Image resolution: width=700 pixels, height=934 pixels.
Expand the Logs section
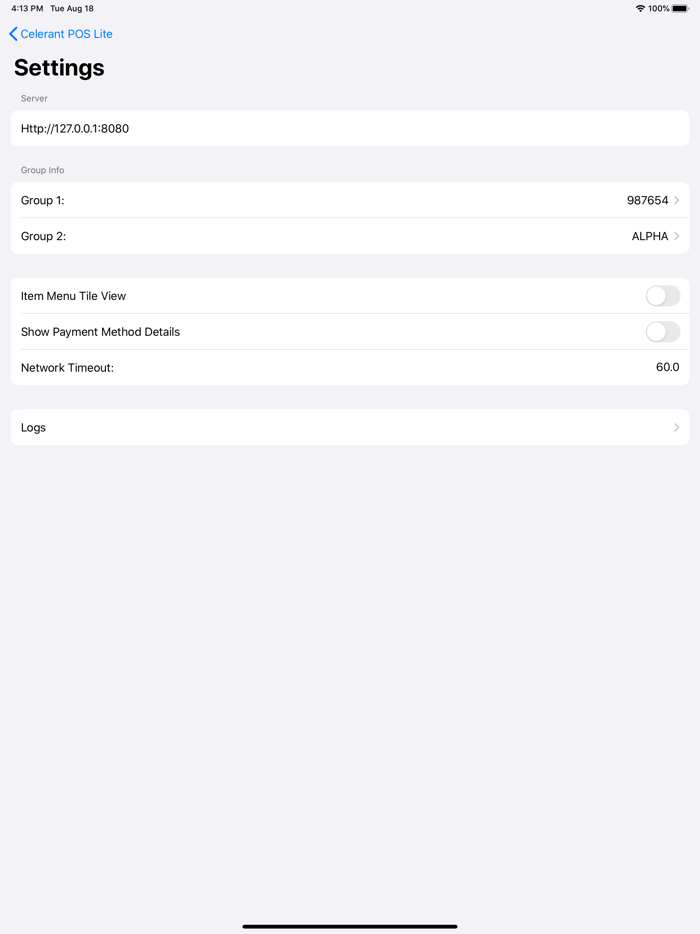coord(350,427)
